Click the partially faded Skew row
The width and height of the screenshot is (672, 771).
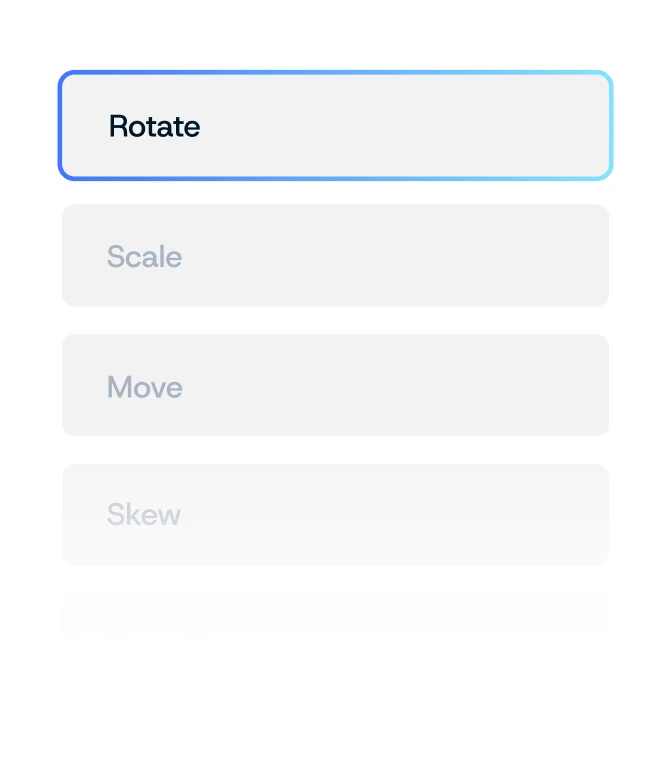click(x=335, y=515)
